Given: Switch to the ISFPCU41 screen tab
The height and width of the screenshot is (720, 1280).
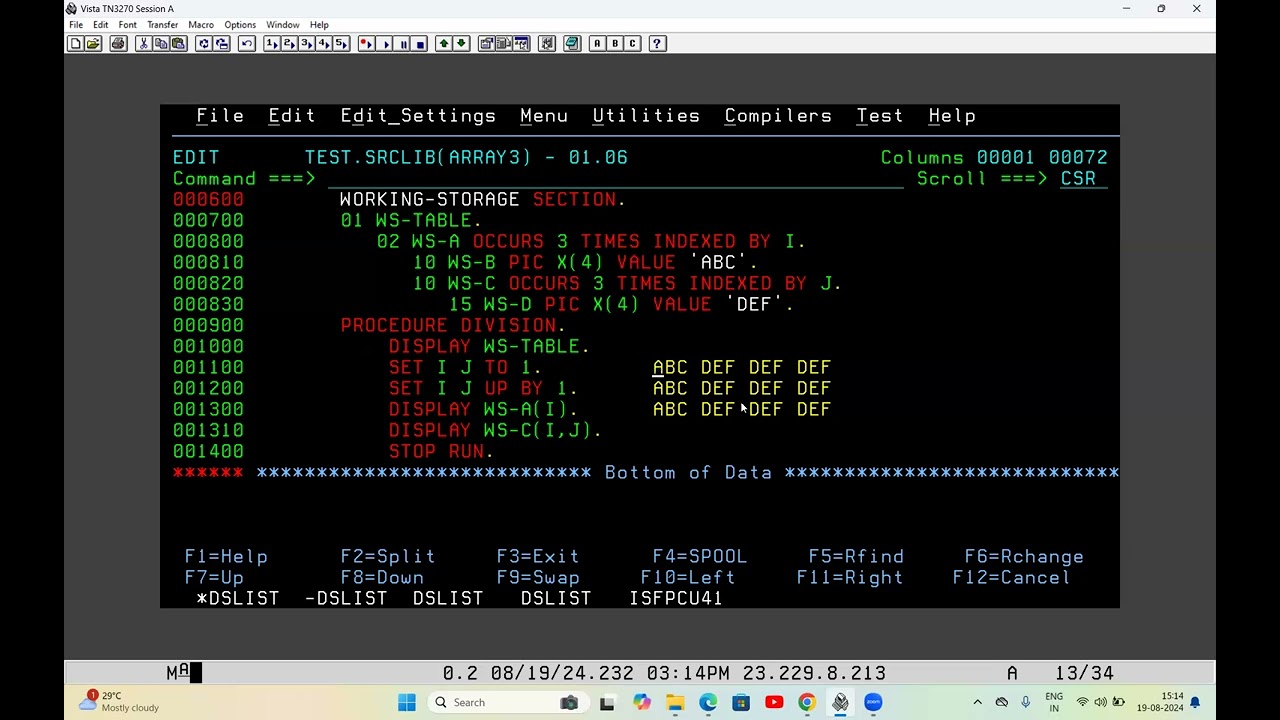Looking at the screenshot, I should click(676, 599).
